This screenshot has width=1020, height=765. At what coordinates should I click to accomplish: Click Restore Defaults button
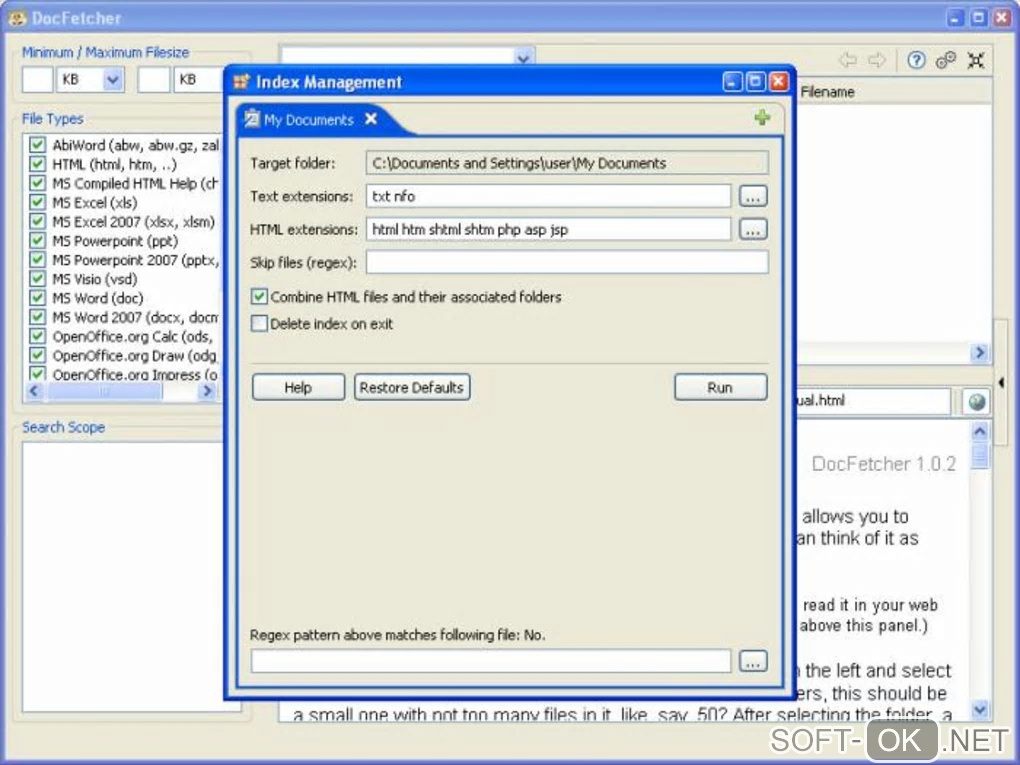(412, 388)
